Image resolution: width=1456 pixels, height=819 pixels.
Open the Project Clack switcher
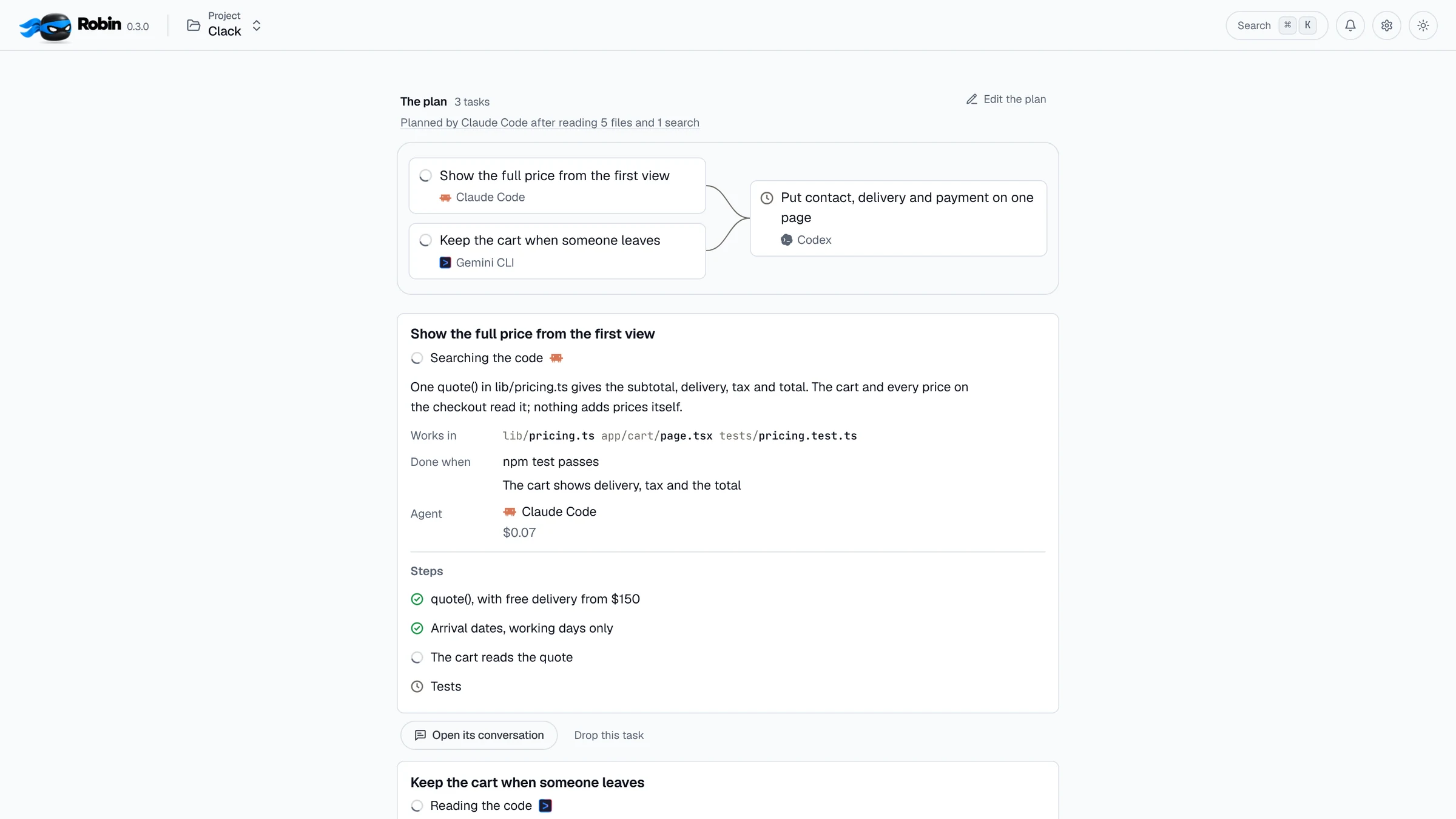click(224, 25)
